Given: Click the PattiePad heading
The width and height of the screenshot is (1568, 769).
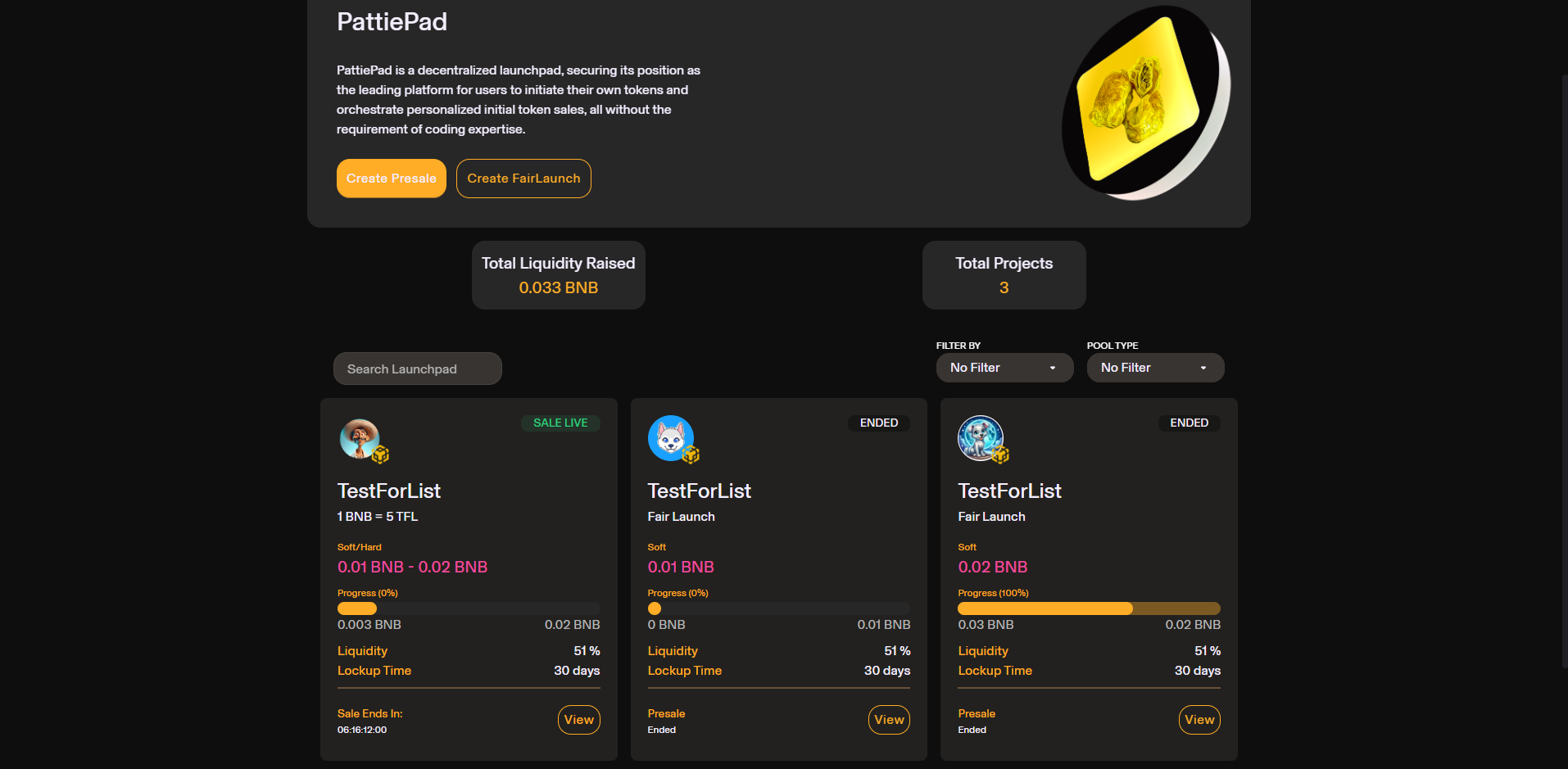Looking at the screenshot, I should (x=392, y=22).
